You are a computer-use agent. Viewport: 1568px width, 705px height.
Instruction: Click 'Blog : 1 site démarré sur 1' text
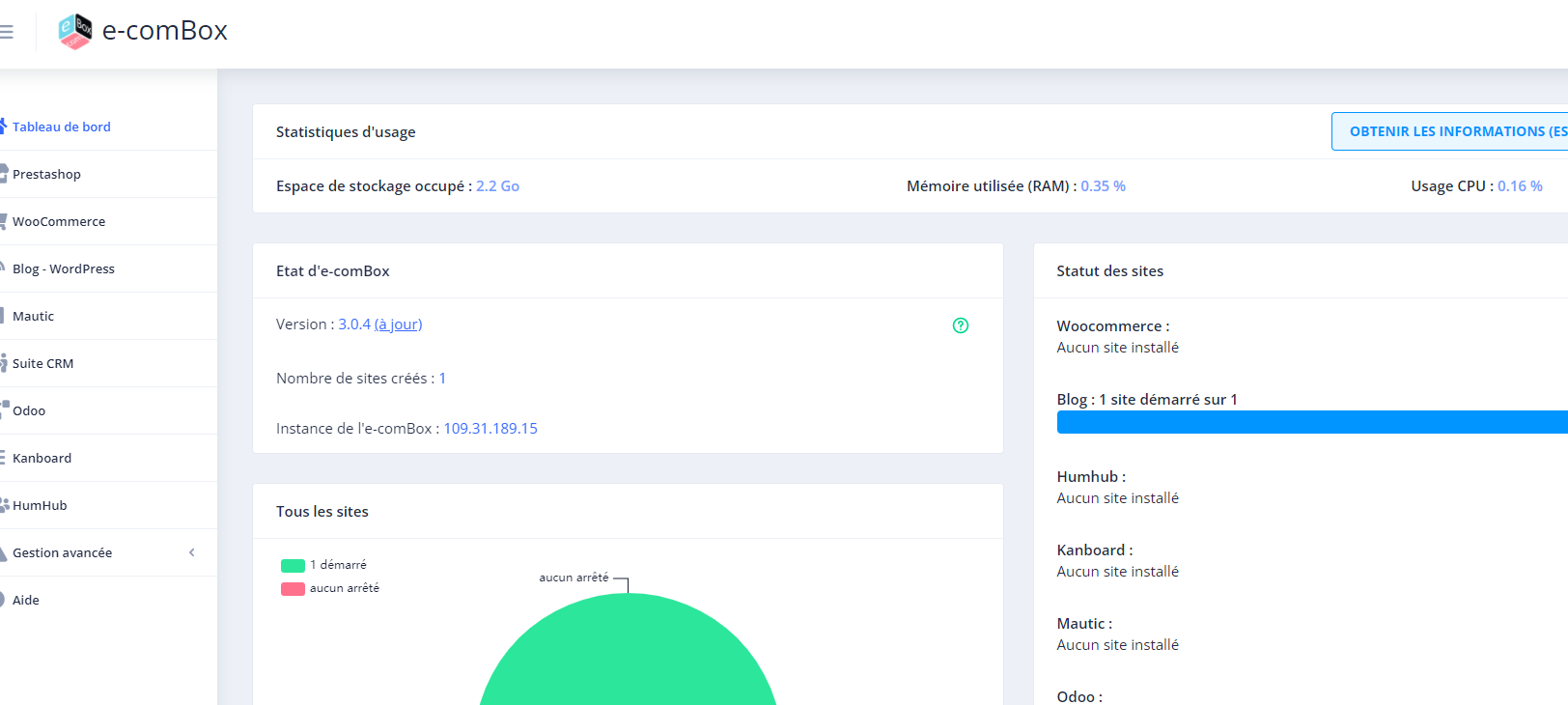point(1147,400)
